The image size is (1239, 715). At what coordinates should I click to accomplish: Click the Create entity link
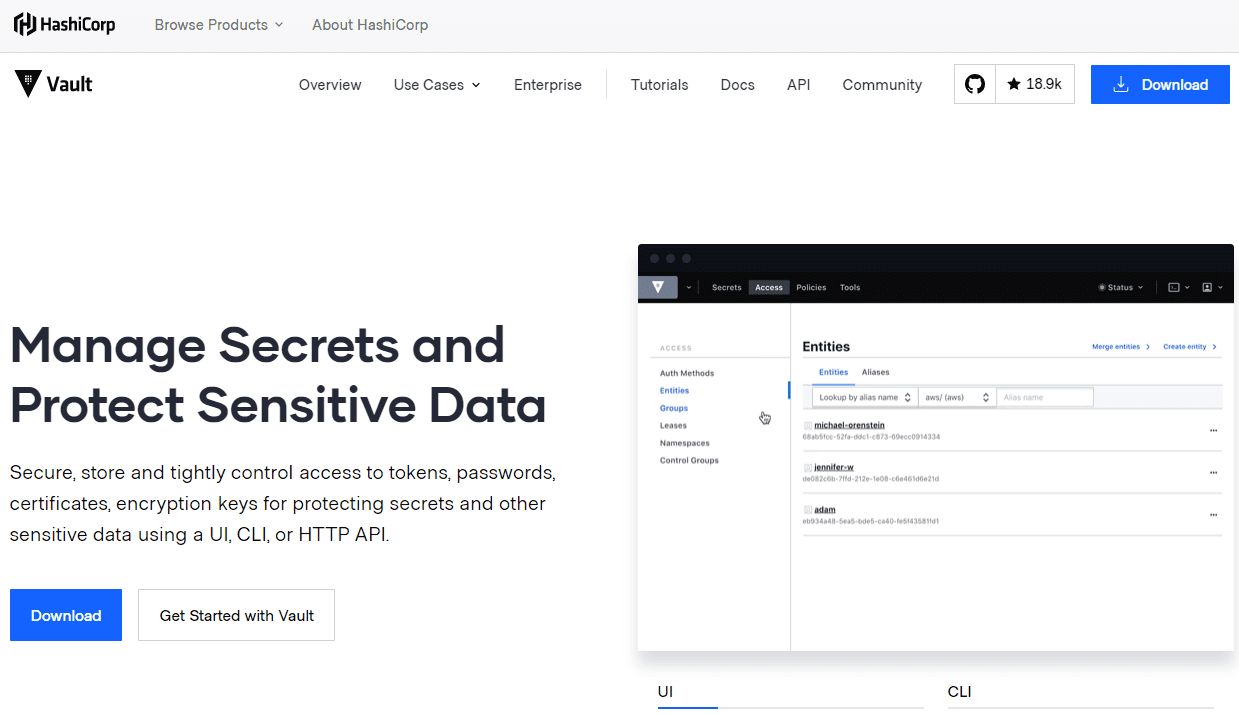coord(1189,347)
